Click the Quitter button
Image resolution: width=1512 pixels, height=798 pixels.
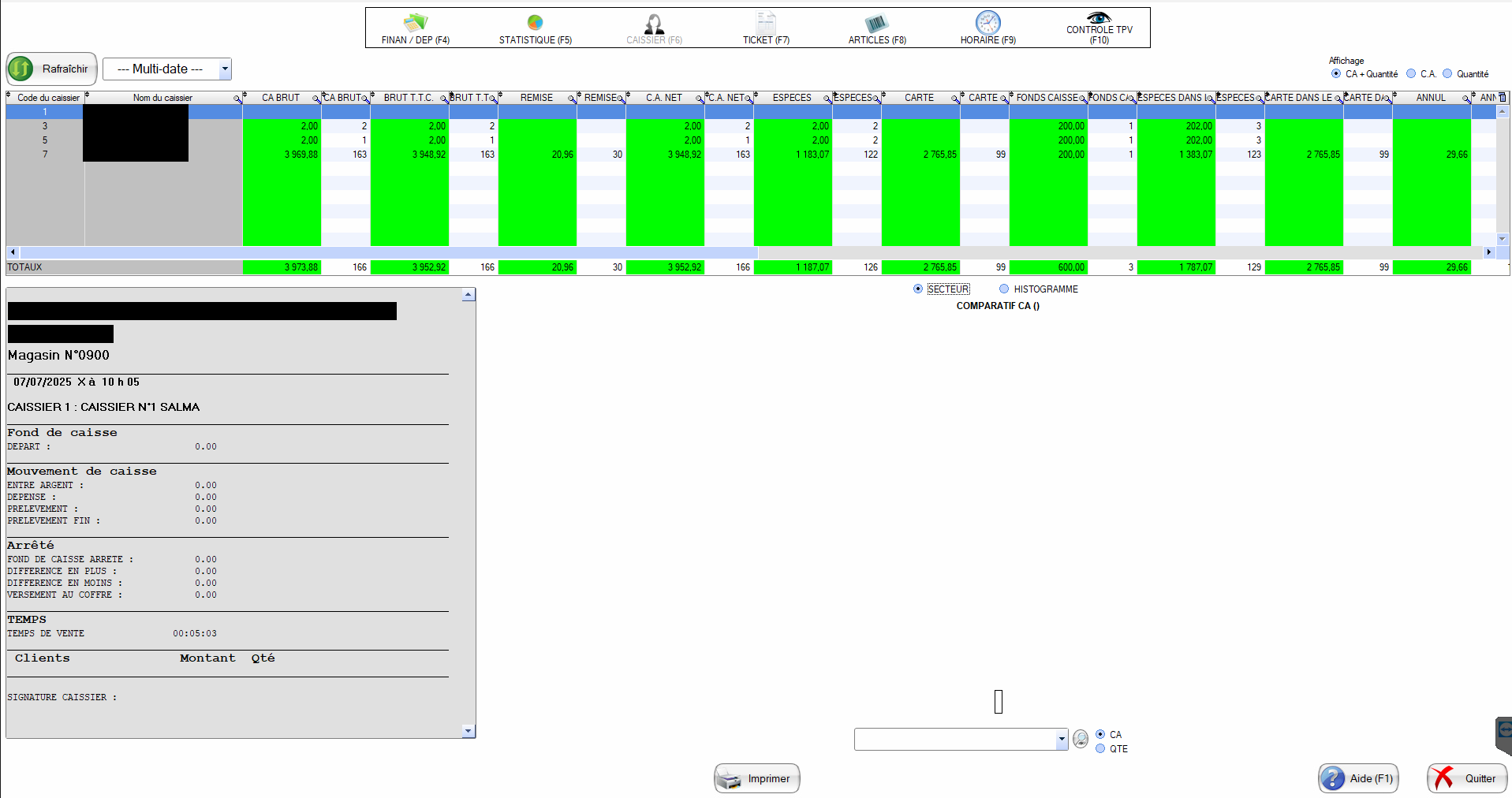1466,778
